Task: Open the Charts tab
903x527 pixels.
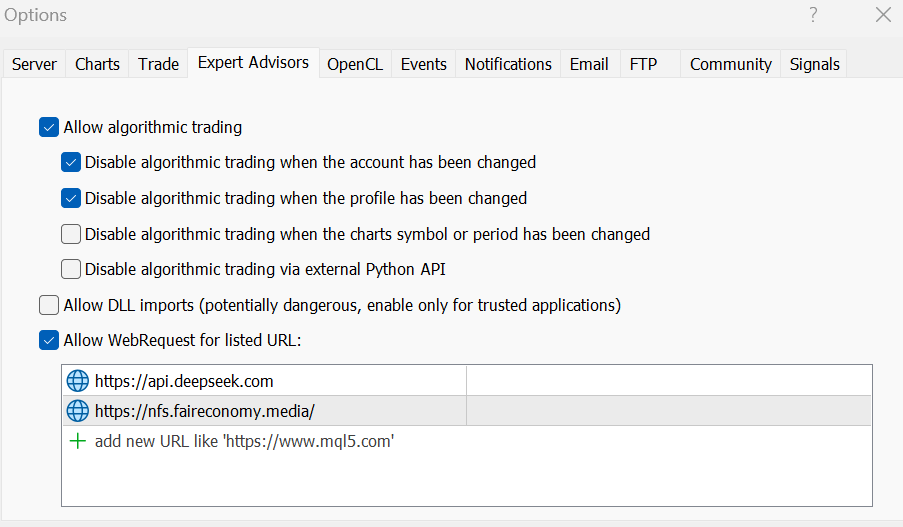Action: 97,64
